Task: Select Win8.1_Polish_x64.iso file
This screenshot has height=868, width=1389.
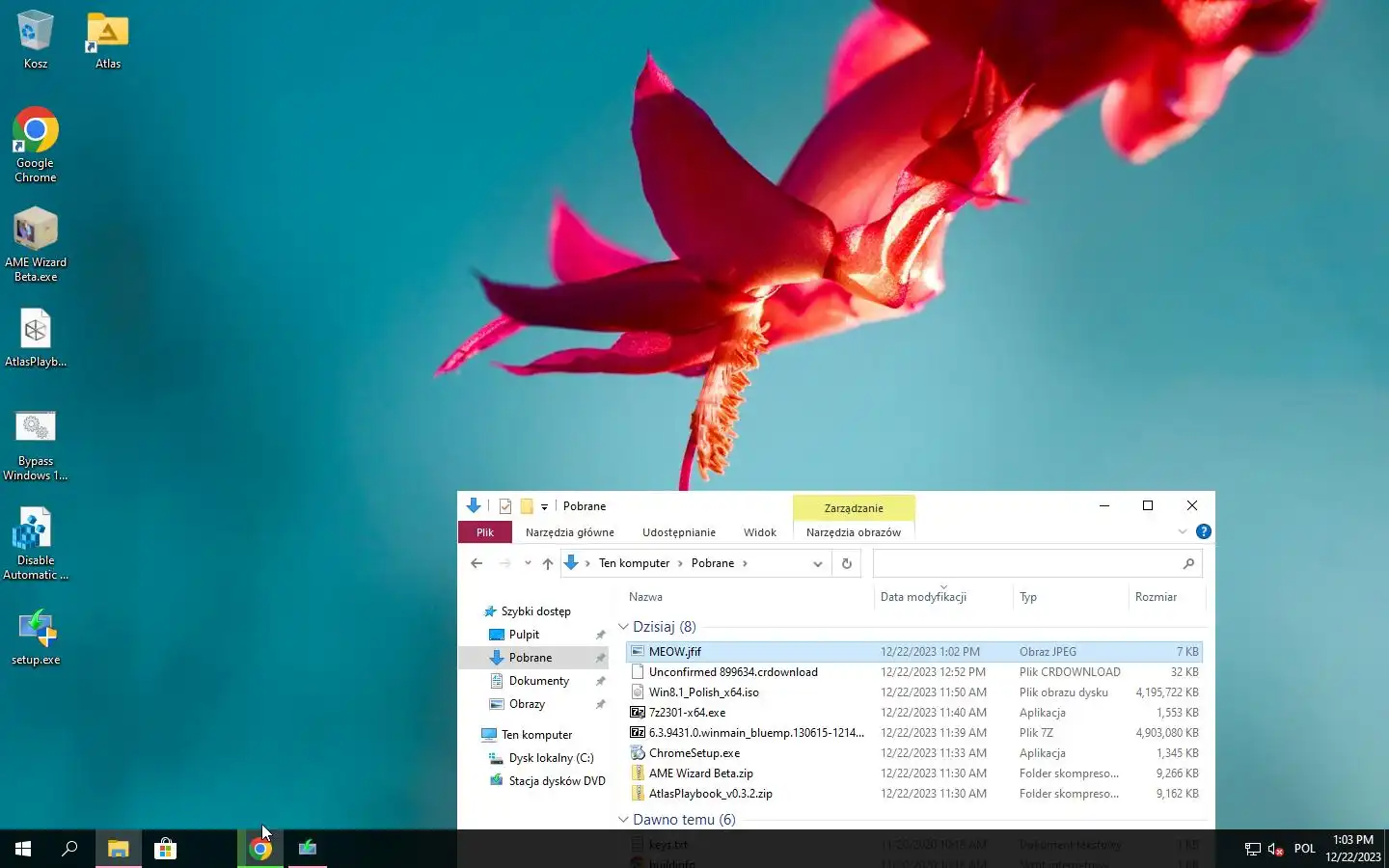Action: click(914, 692)
